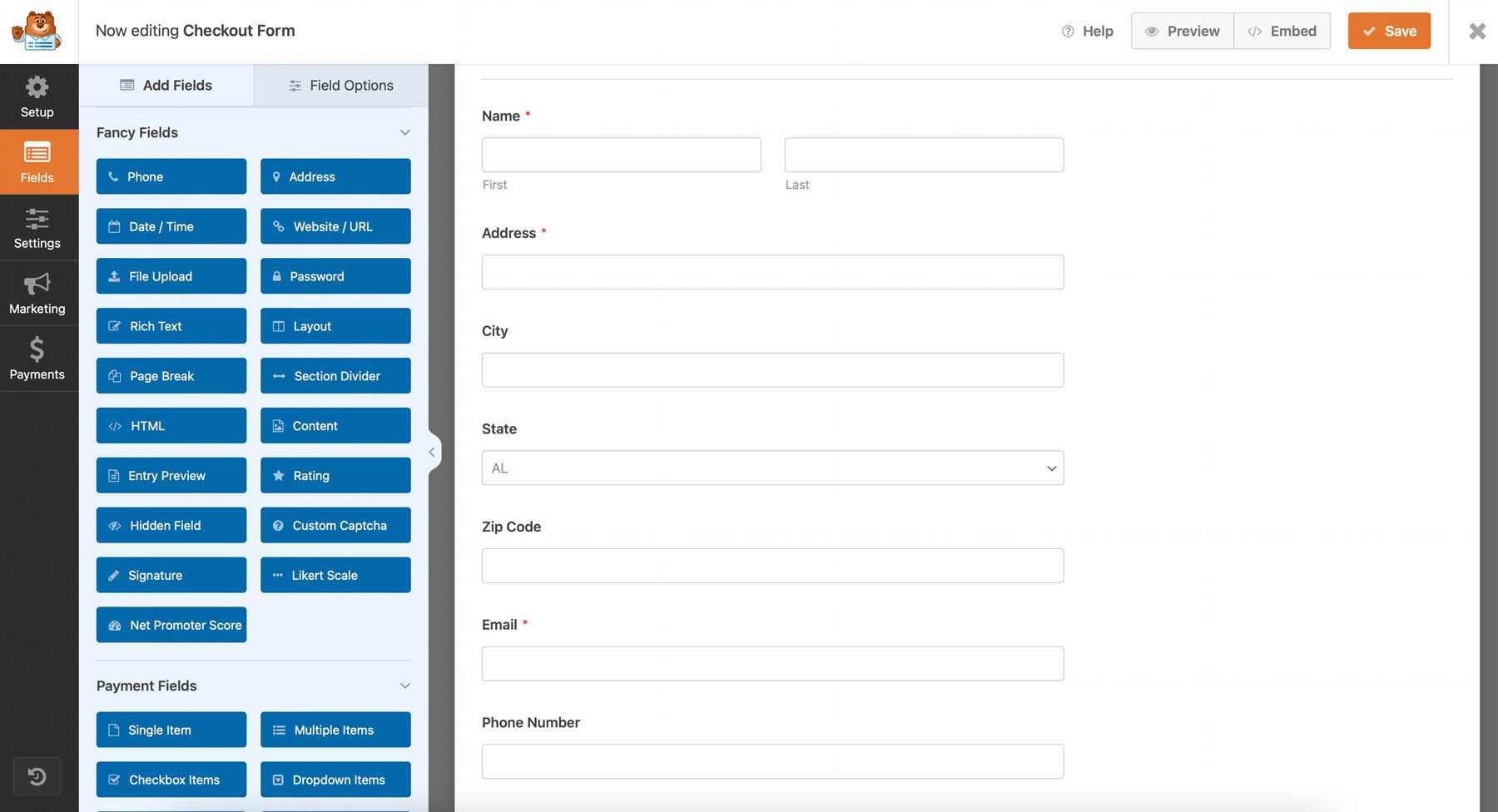This screenshot has width=1498, height=812.
Task: Click inside the Email input field
Action: point(772,663)
